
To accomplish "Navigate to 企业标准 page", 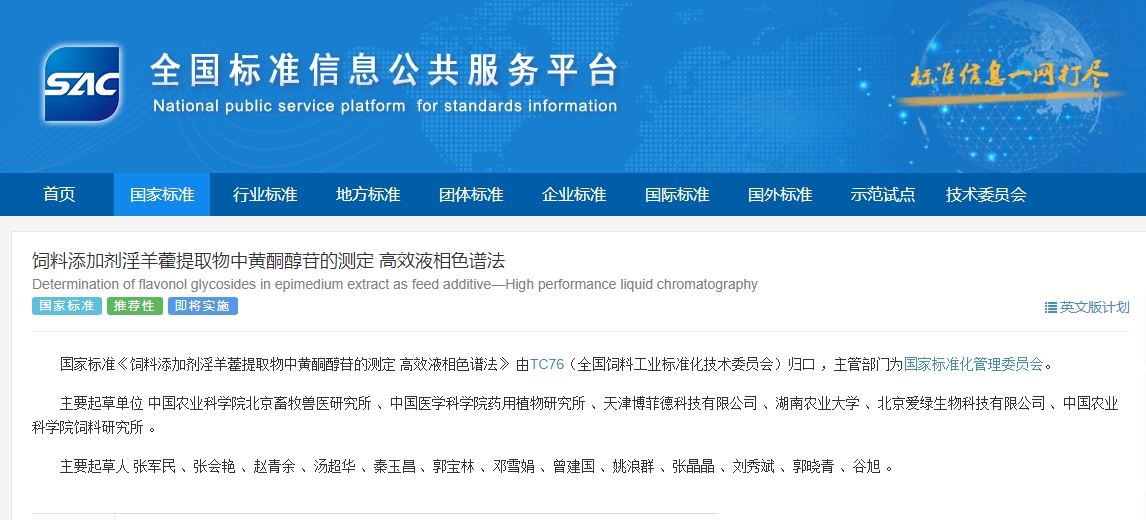I will 574,195.
